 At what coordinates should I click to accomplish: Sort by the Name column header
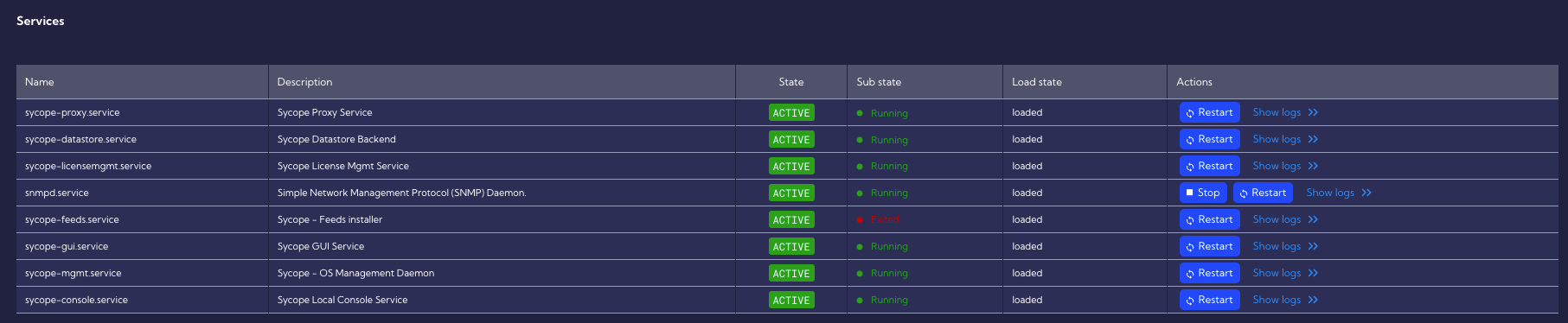(x=40, y=82)
